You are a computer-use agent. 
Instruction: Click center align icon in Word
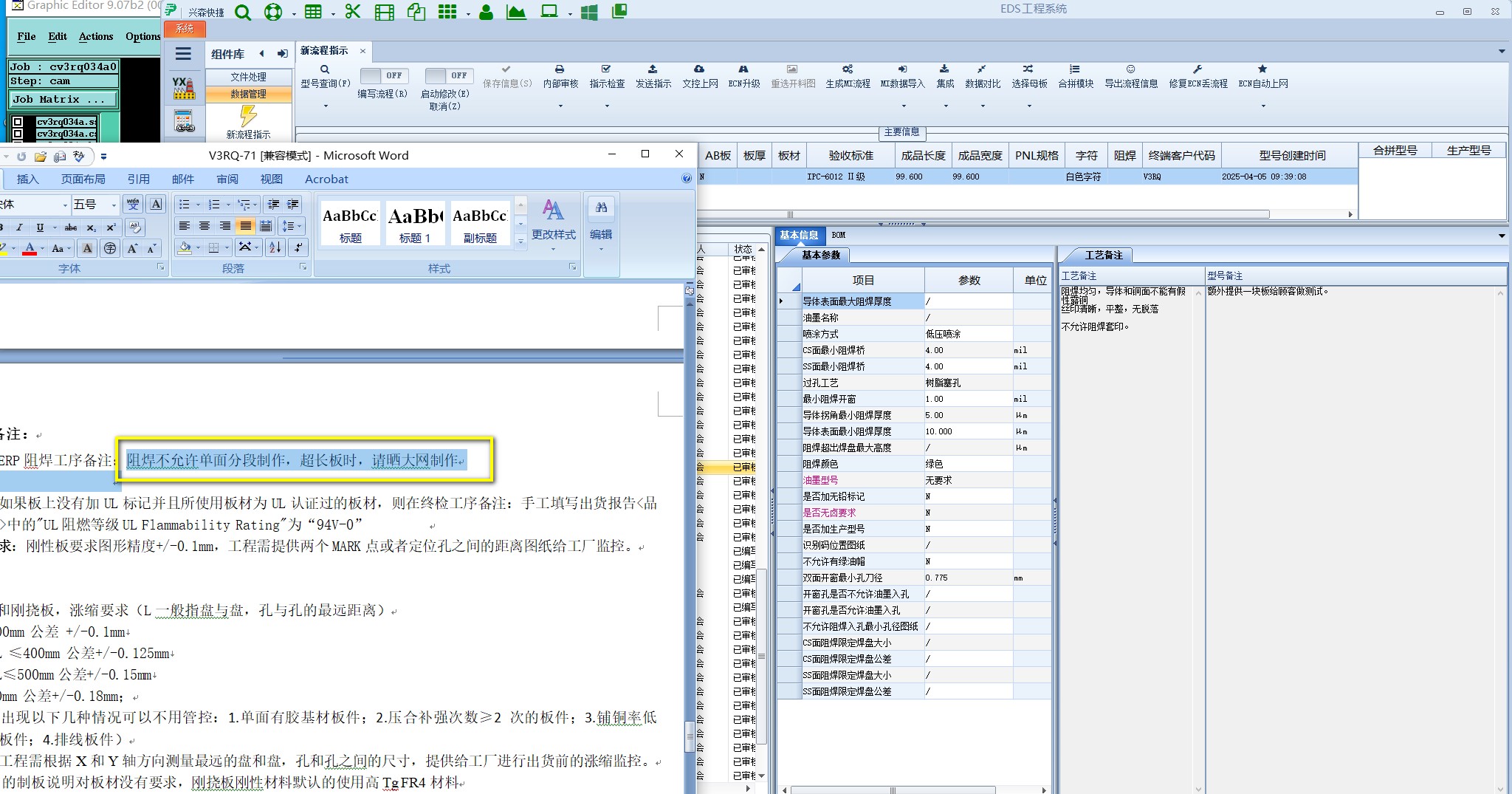coord(205,226)
